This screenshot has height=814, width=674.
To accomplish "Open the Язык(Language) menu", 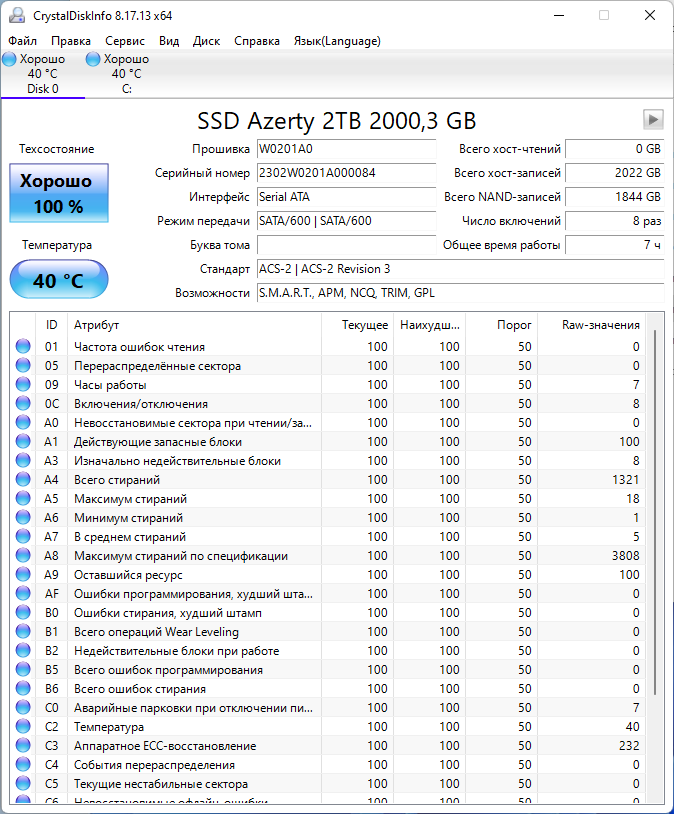I will pos(337,41).
